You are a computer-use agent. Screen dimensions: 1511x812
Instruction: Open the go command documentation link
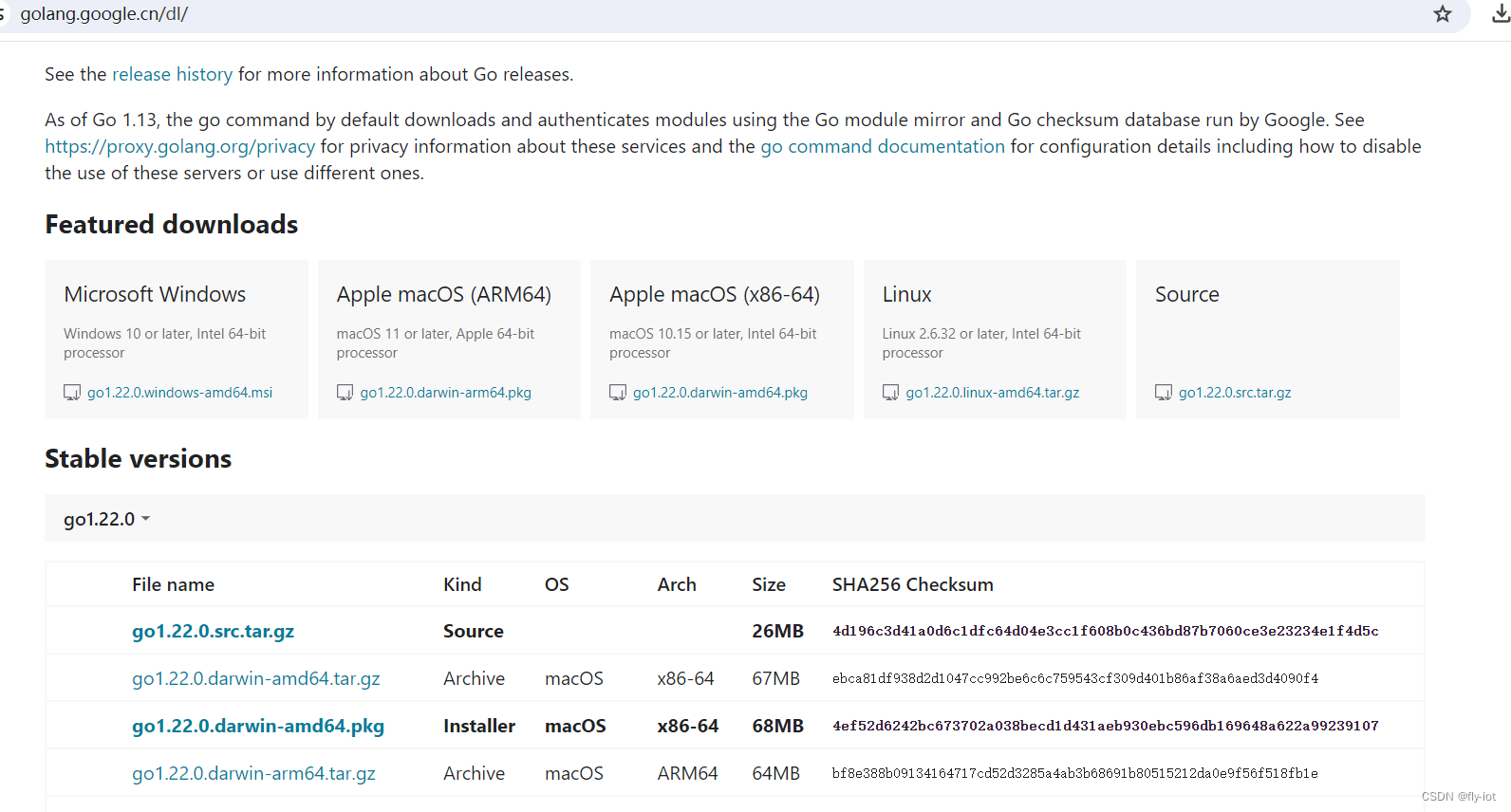882,146
